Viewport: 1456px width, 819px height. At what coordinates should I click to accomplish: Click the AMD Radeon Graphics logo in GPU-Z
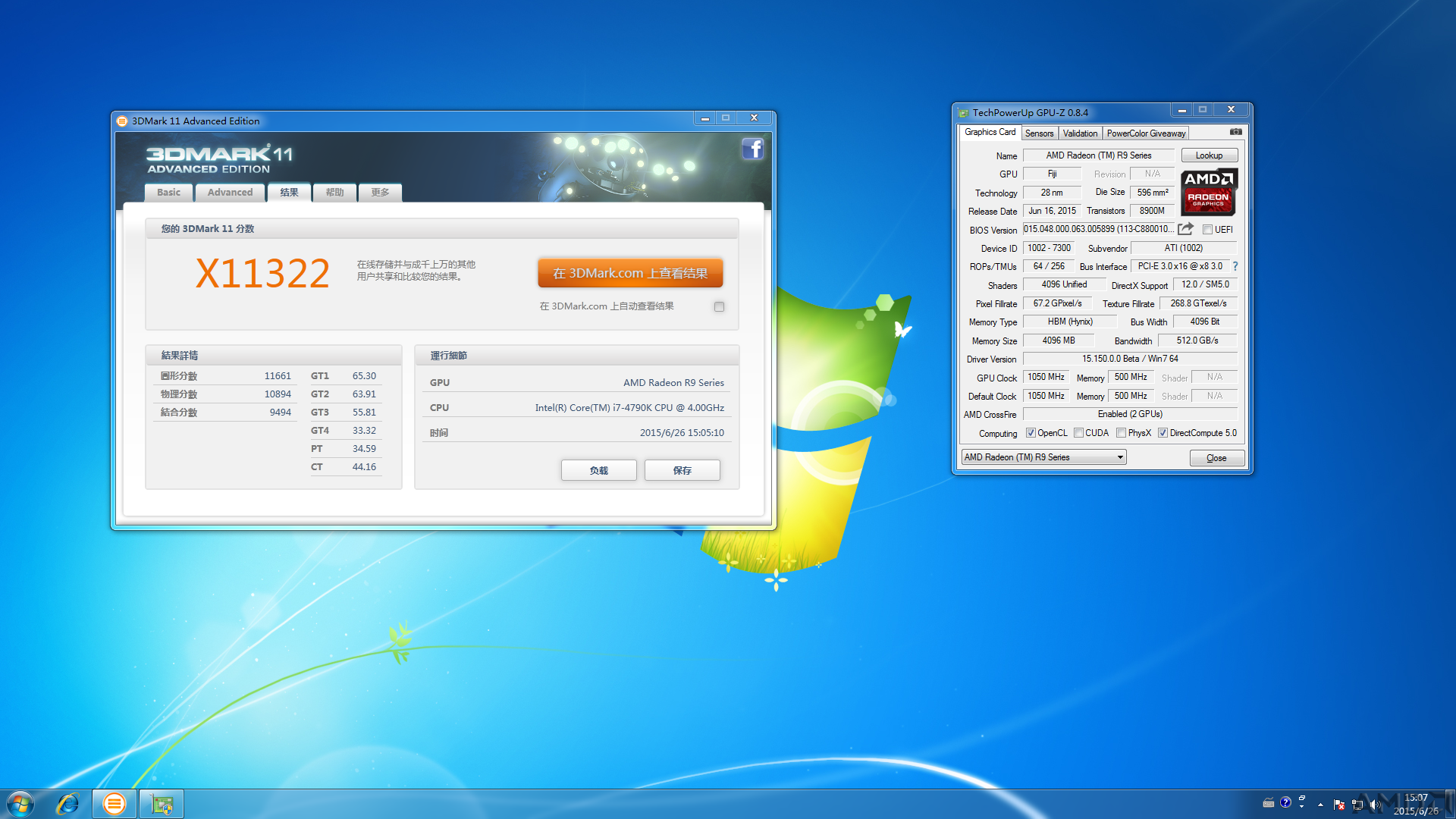1209,192
